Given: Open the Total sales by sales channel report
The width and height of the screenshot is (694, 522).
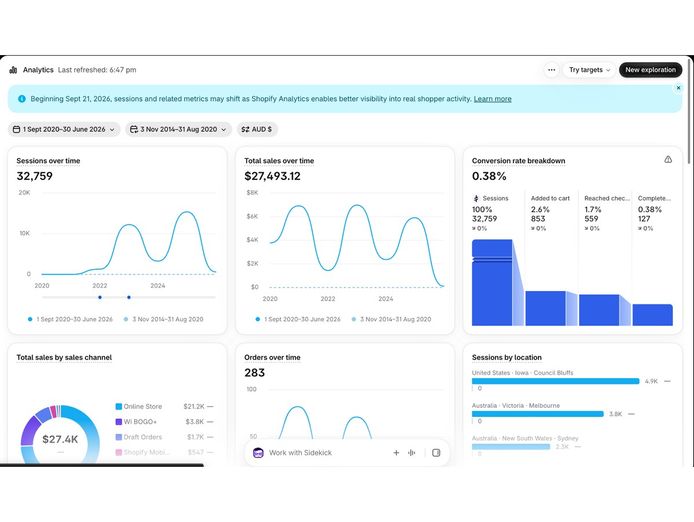Looking at the screenshot, I should coord(64,357).
